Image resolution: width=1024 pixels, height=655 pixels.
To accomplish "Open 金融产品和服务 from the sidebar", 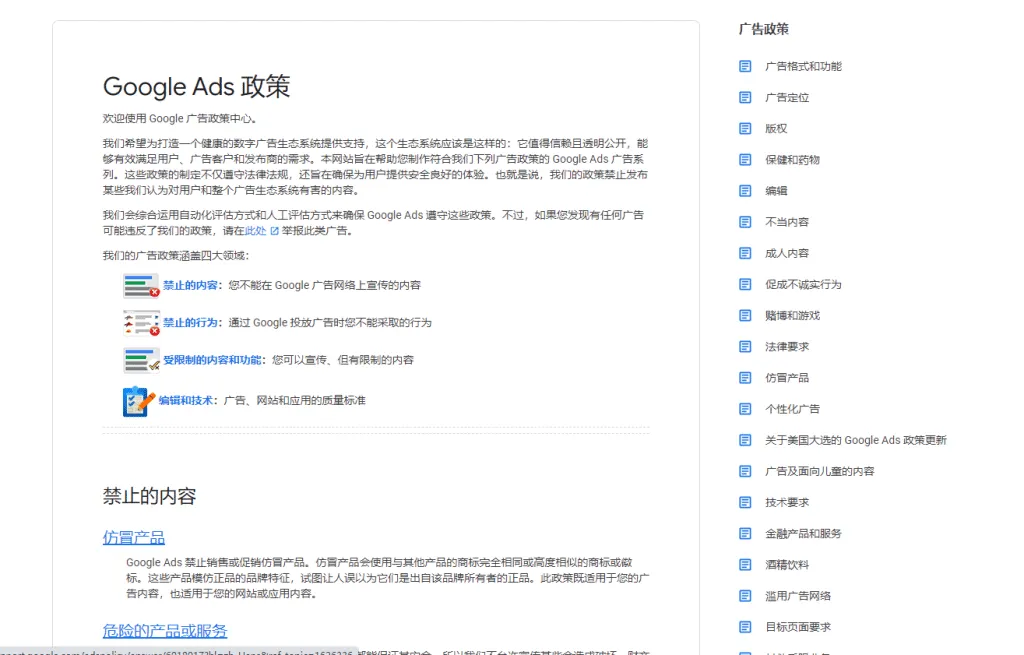I will pos(803,533).
